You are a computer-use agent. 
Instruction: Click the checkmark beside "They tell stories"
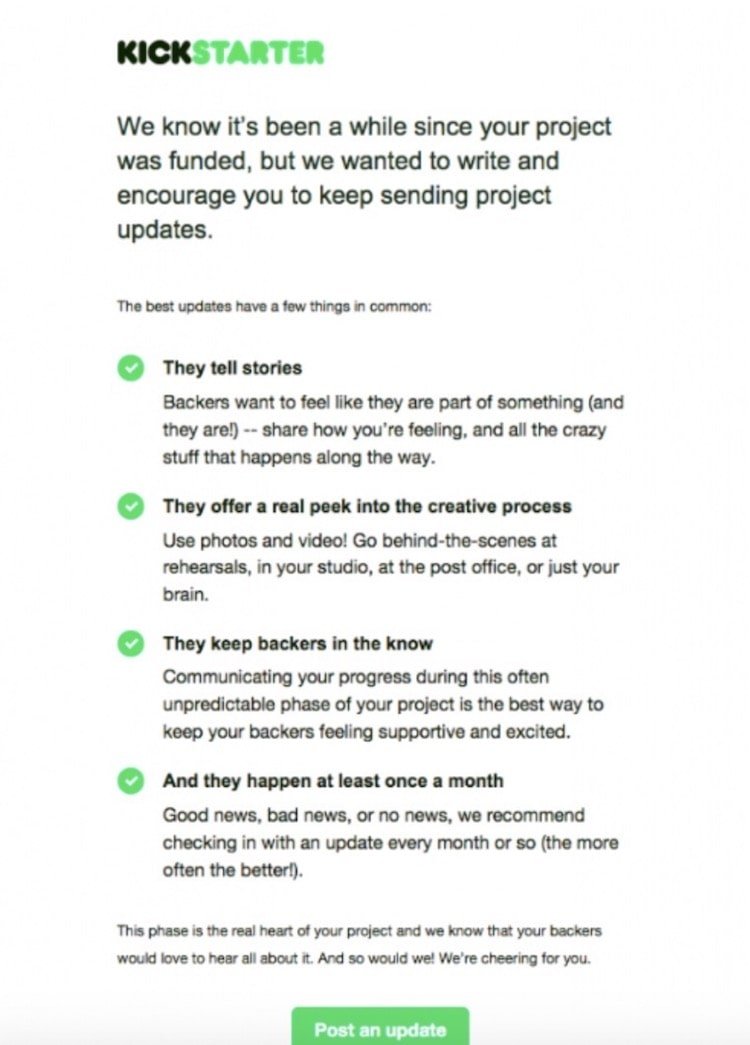pyautogui.click(x=131, y=369)
